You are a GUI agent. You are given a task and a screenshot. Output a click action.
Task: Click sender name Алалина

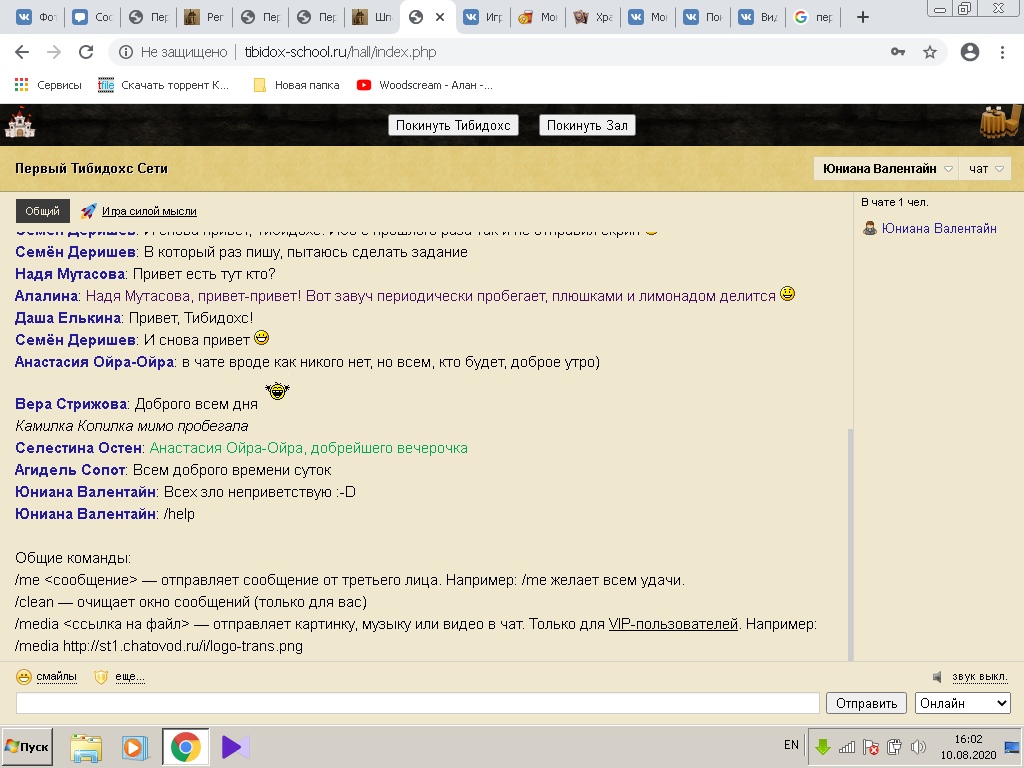click(x=46, y=296)
